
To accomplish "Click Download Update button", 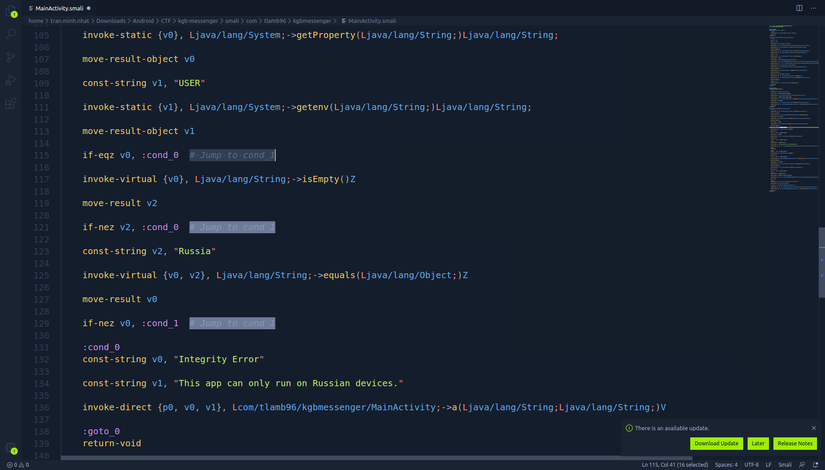I will click(x=716, y=443).
